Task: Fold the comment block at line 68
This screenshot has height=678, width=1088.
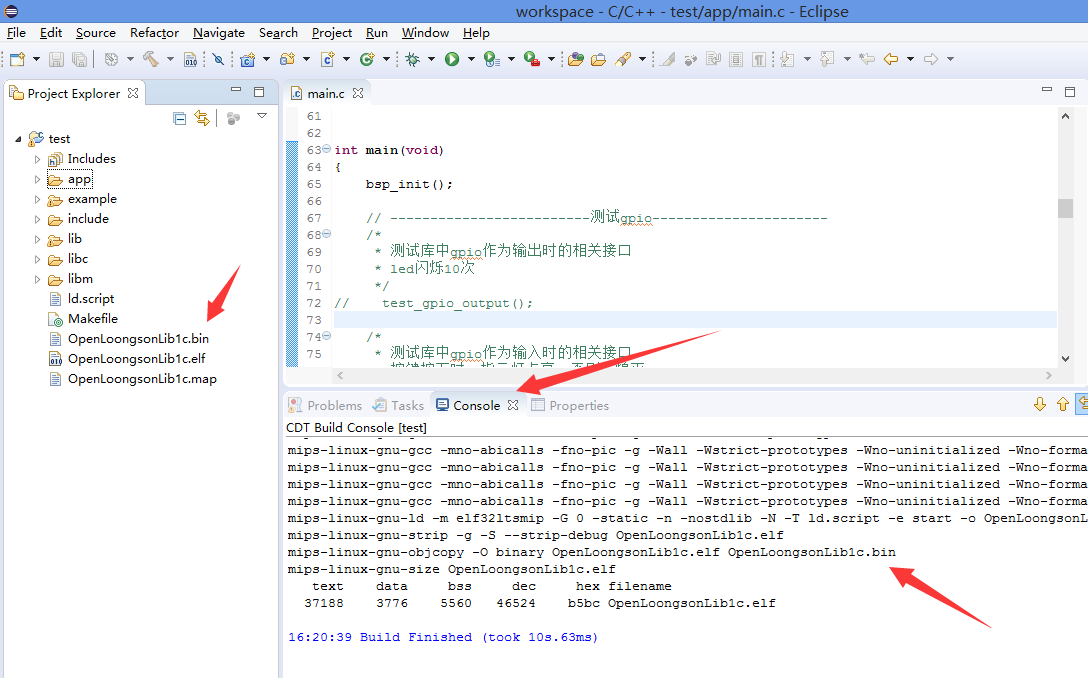Action: coord(327,234)
